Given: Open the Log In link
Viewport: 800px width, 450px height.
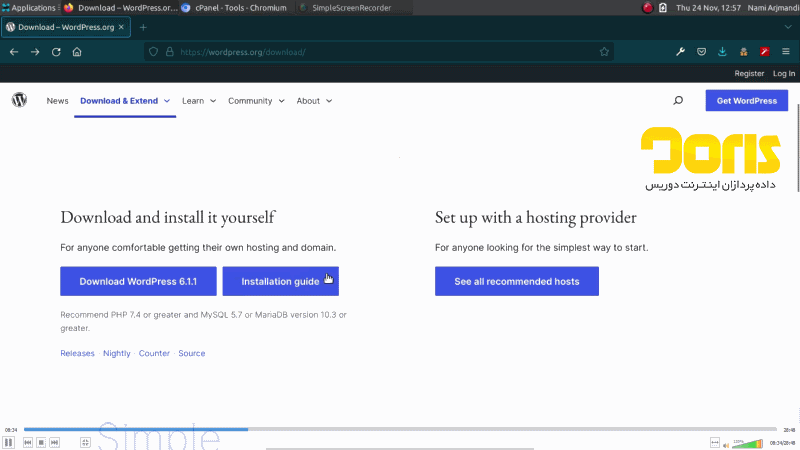Looking at the screenshot, I should click(784, 73).
